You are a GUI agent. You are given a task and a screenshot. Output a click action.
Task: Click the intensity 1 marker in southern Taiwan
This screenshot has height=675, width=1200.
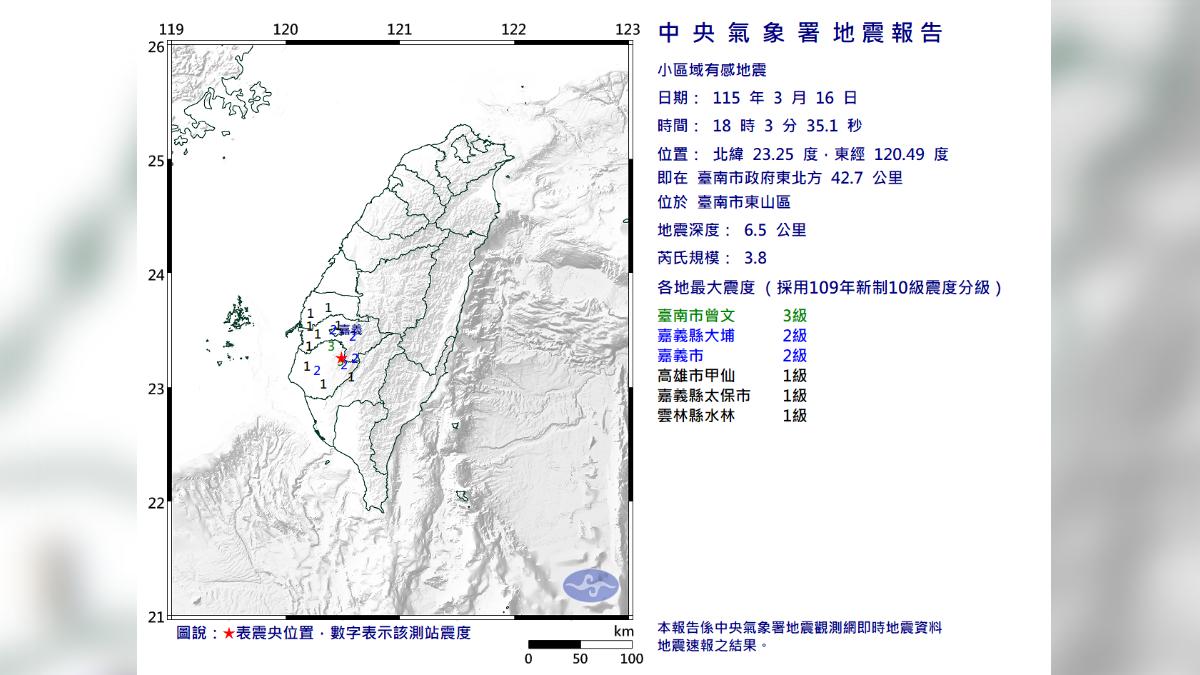point(323,384)
